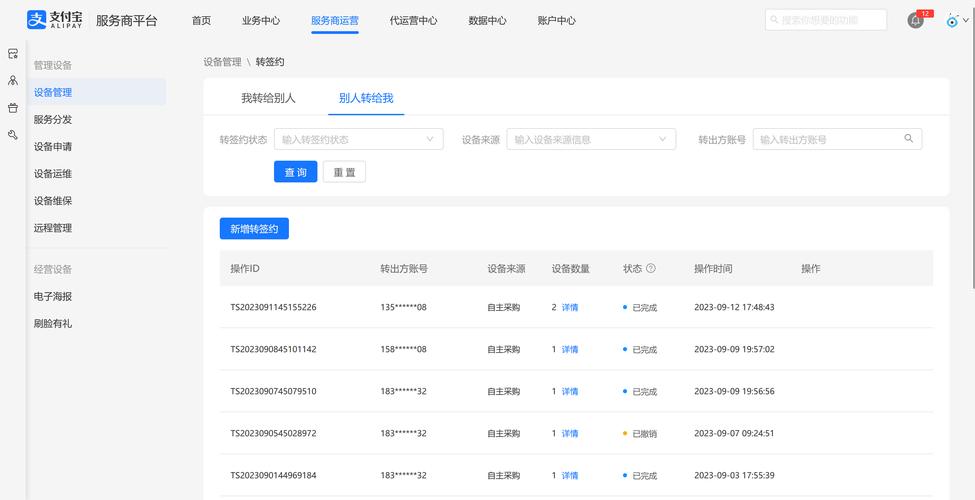This screenshot has height=500, width=975.
Task: Click timestamp 2023-09-12 17:48:43
Action: (x=734, y=307)
